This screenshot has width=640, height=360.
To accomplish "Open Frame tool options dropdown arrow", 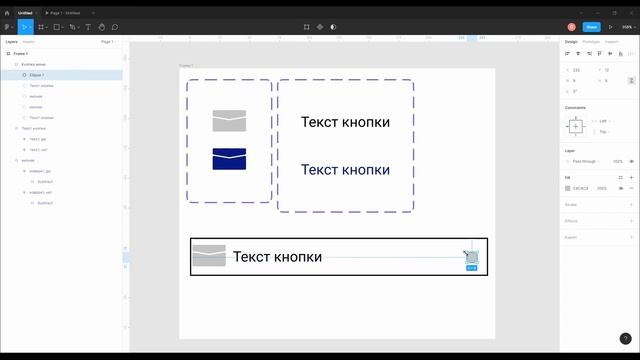I will pos(47,27).
